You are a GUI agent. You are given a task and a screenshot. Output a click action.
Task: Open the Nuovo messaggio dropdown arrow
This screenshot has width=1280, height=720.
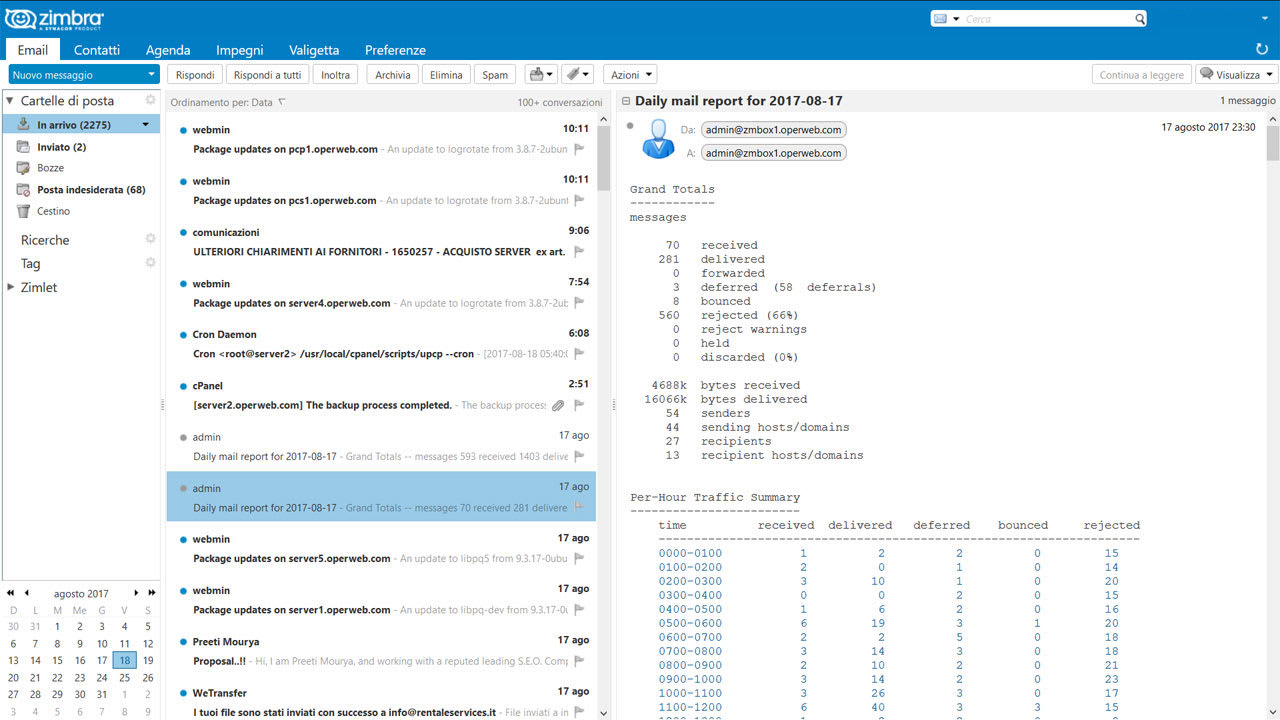151,75
